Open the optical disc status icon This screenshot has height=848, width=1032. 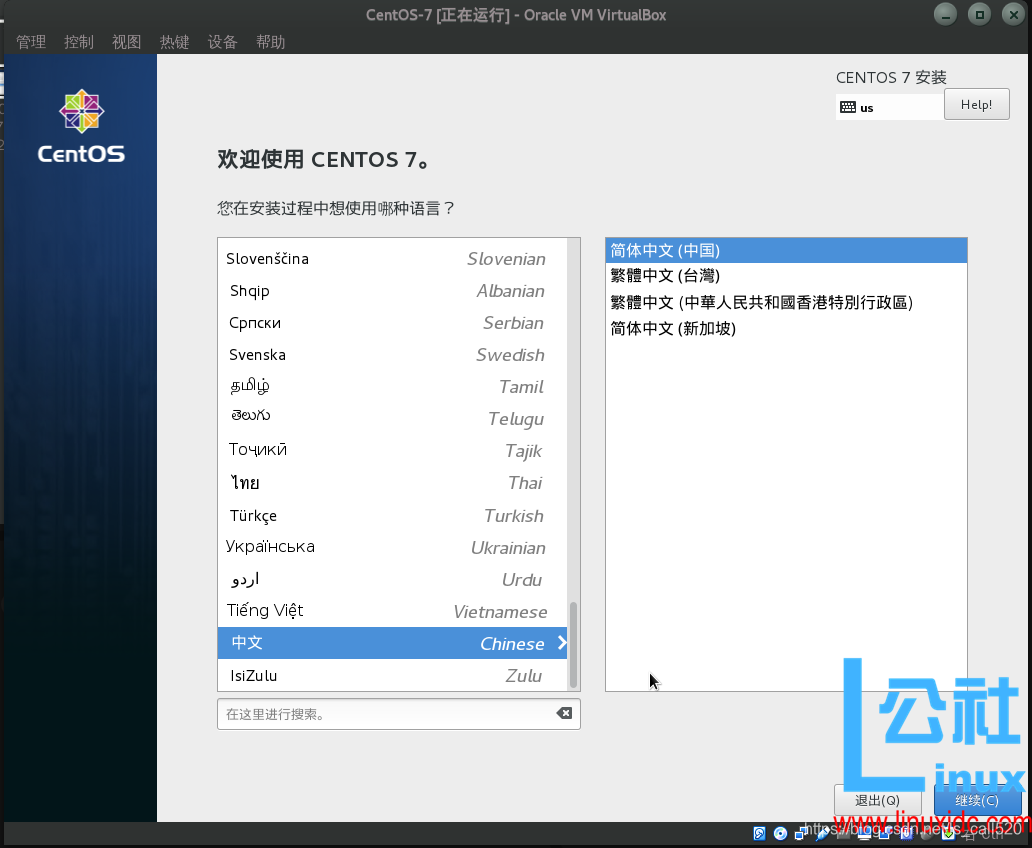pos(781,834)
